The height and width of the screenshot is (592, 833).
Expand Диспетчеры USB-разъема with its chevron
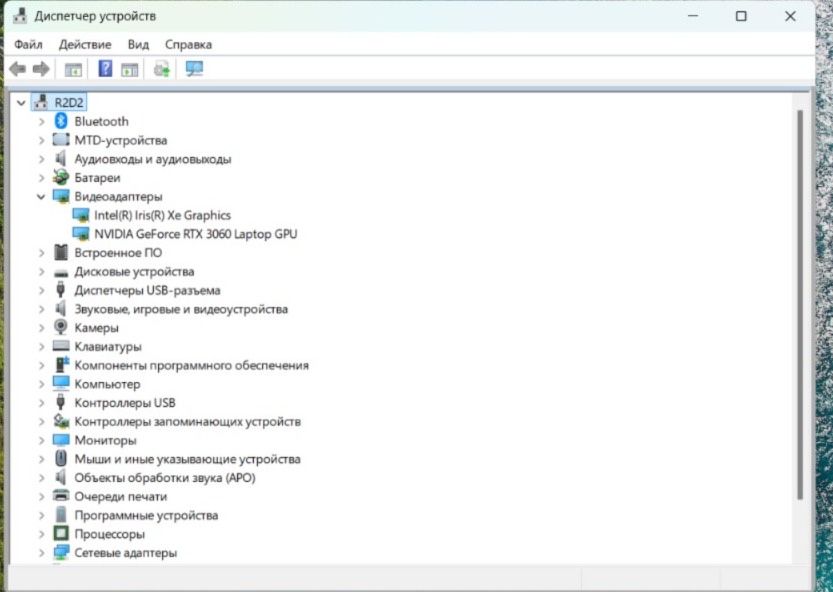pyautogui.click(x=41, y=290)
